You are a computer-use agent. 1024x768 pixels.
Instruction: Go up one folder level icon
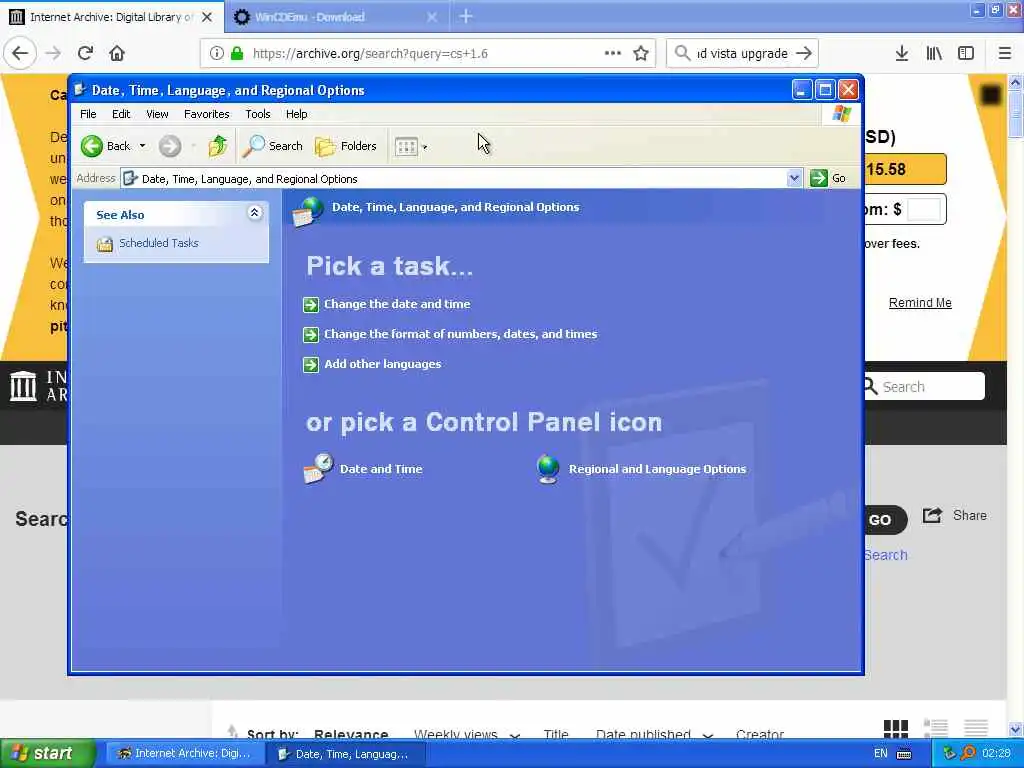217,146
